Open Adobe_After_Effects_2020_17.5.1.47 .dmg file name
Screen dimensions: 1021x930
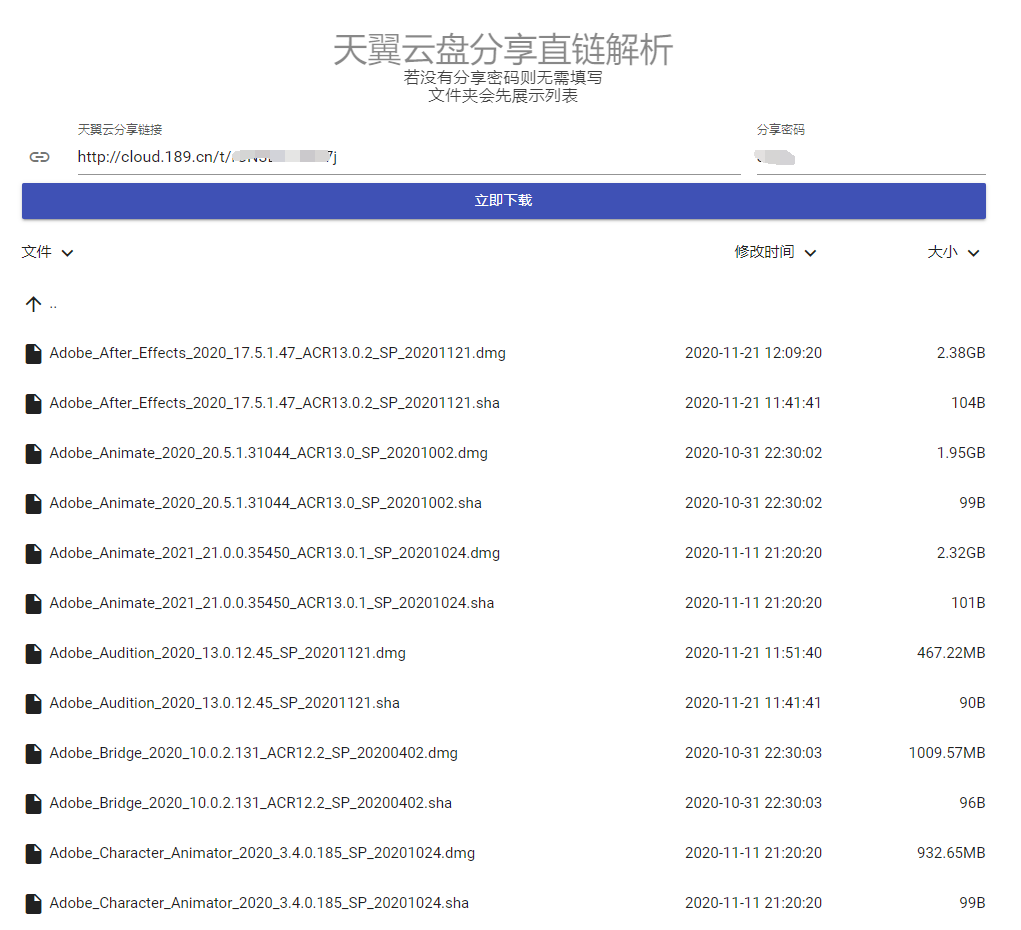277,353
